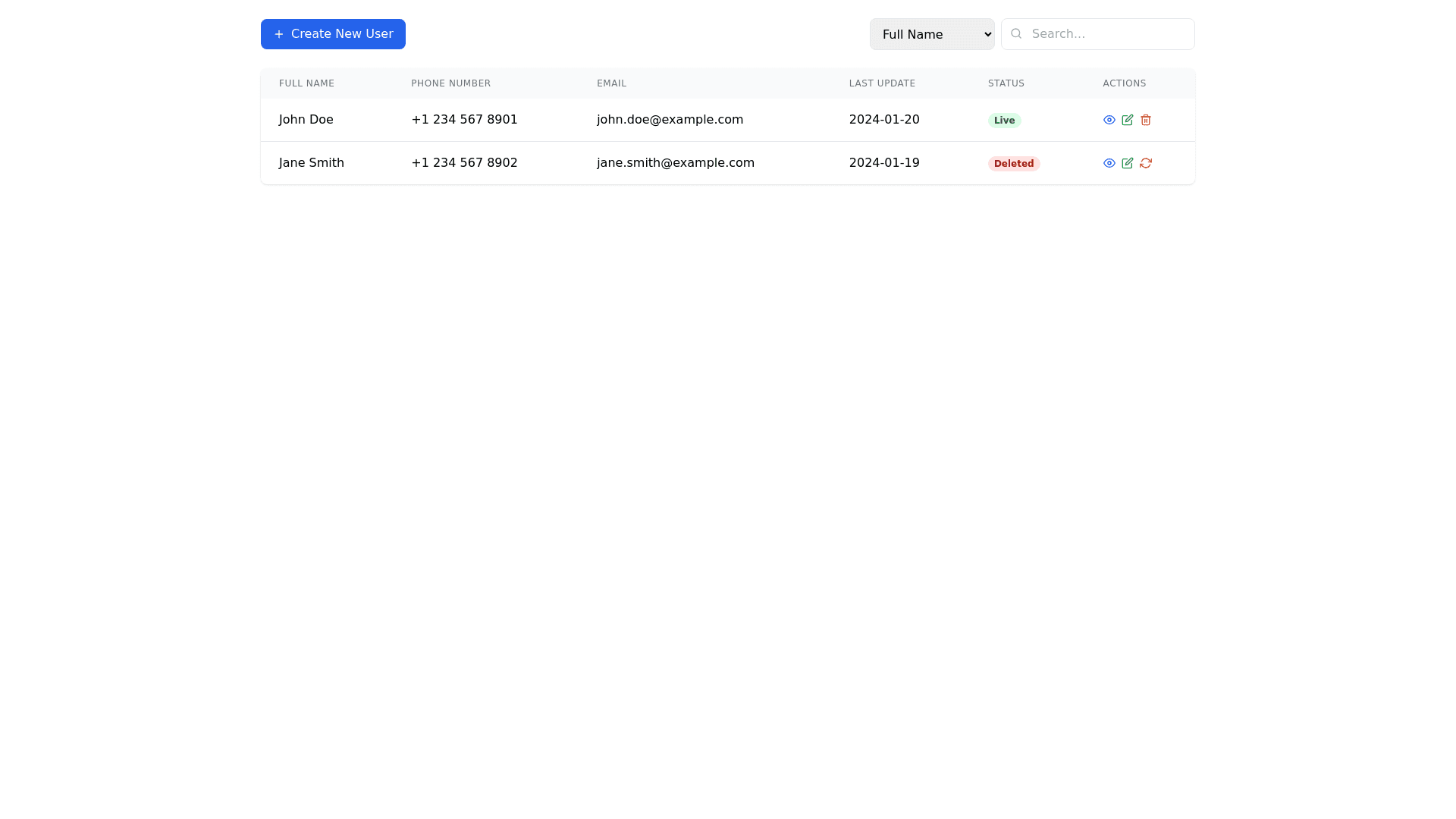
Task: Delete John Doe using trash icon
Action: pos(1145,120)
